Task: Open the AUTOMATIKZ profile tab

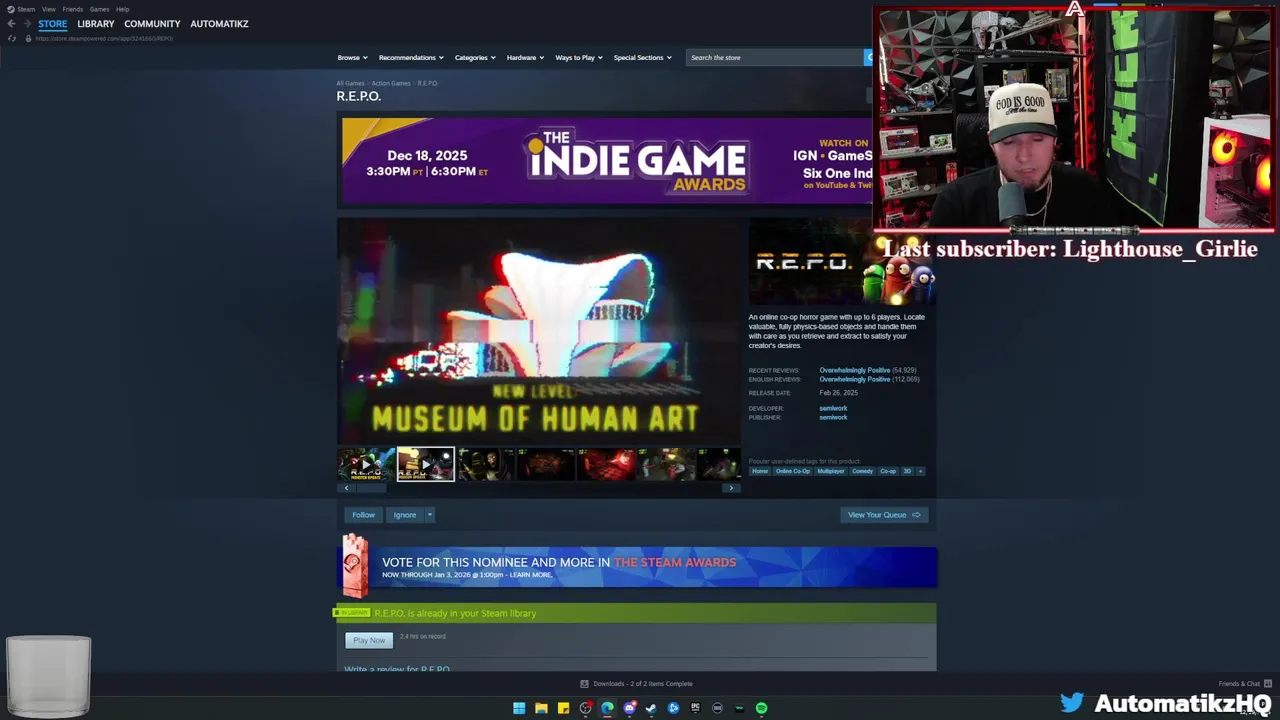Action: click(219, 24)
